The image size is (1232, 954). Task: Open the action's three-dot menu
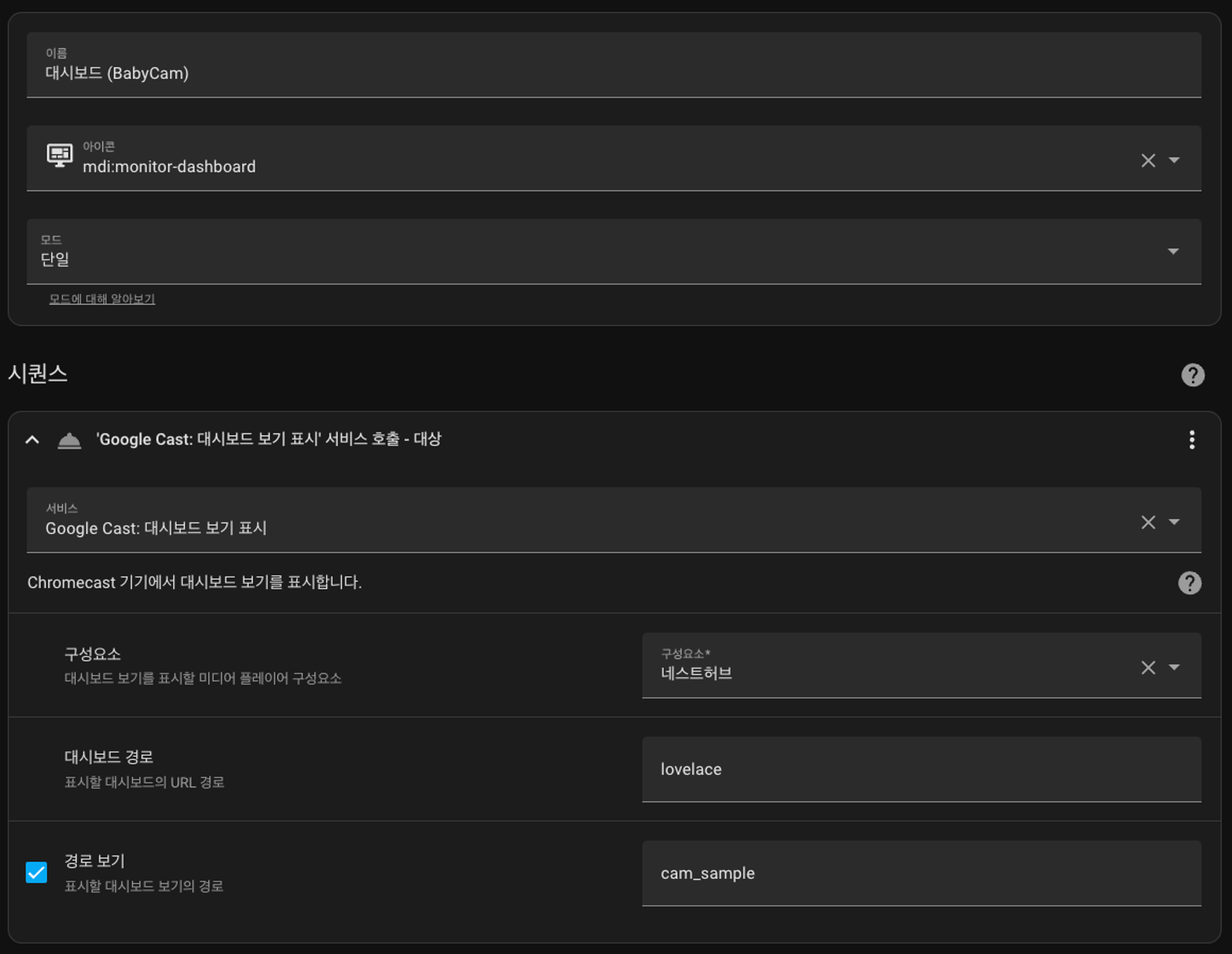[1192, 440]
